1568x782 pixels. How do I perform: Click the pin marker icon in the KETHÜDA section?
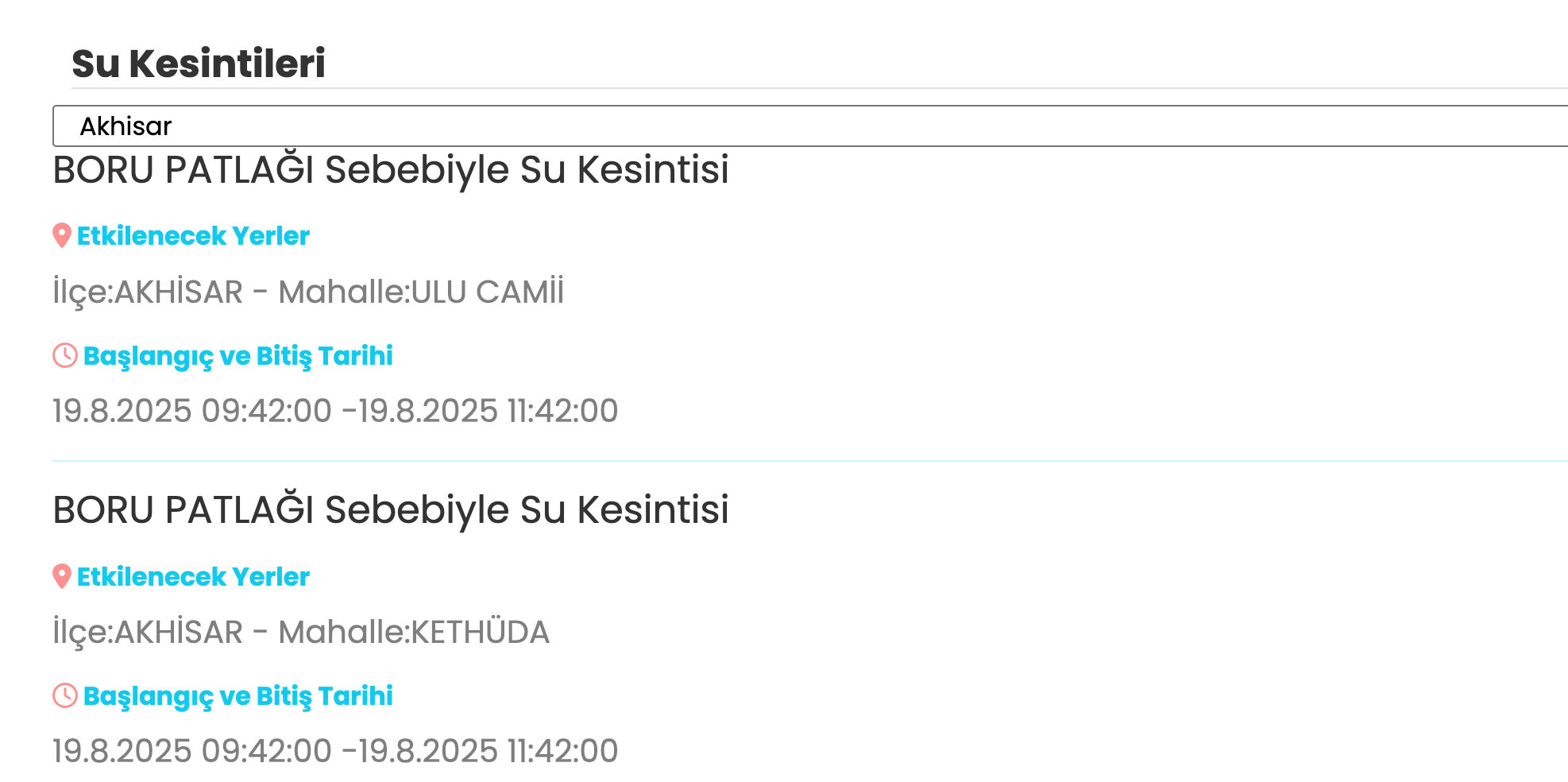click(62, 576)
